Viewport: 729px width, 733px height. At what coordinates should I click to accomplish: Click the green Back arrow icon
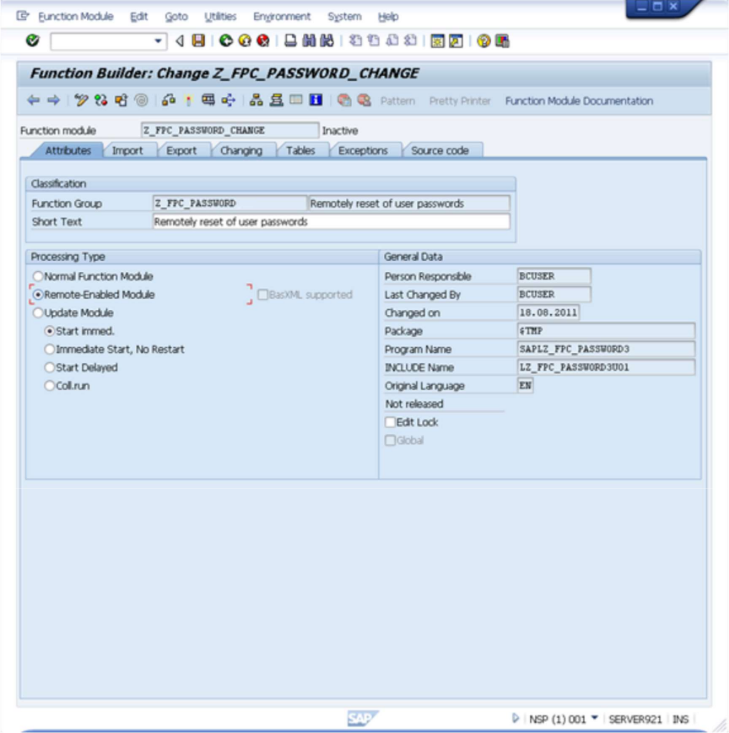point(226,41)
